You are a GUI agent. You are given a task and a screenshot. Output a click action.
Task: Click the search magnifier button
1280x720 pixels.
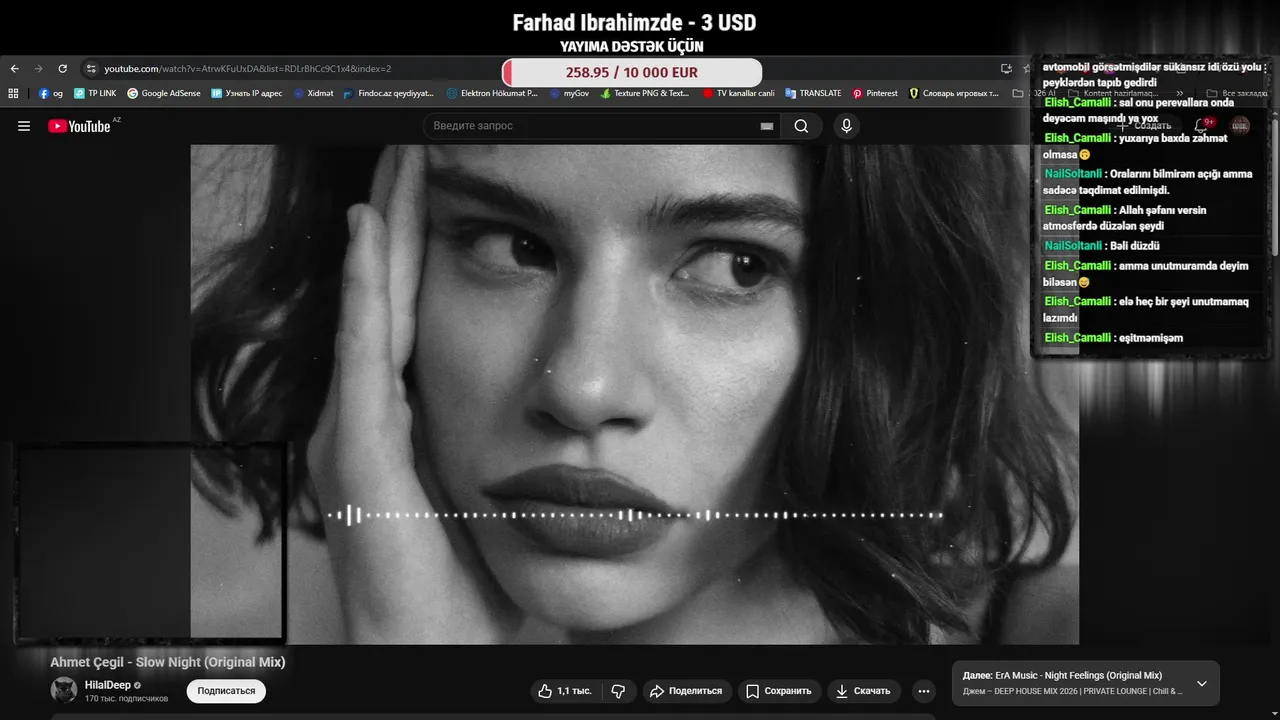801,126
